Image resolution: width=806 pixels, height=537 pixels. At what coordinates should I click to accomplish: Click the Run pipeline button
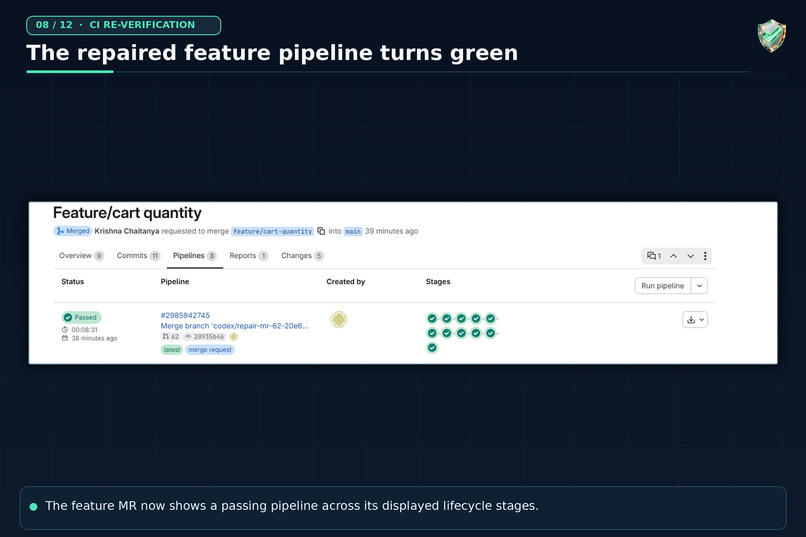(663, 286)
